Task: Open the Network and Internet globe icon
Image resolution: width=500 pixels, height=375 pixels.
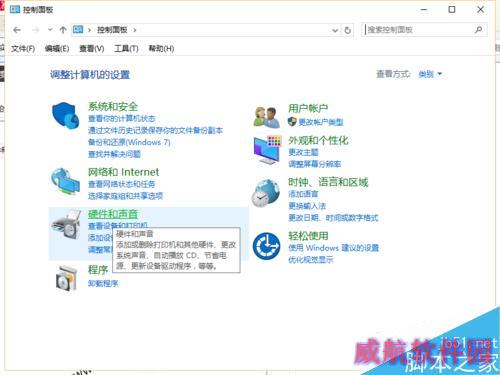Action: click(65, 181)
